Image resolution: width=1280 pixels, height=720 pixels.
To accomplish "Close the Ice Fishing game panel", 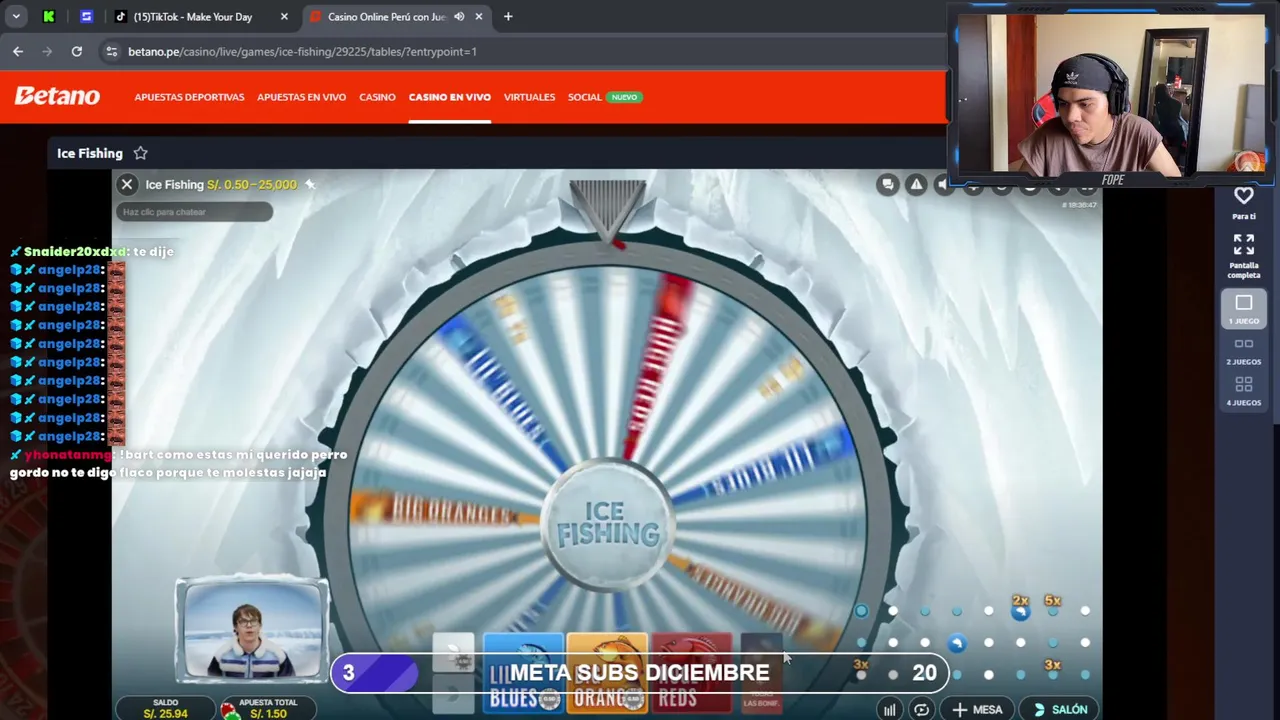I will [127, 184].
